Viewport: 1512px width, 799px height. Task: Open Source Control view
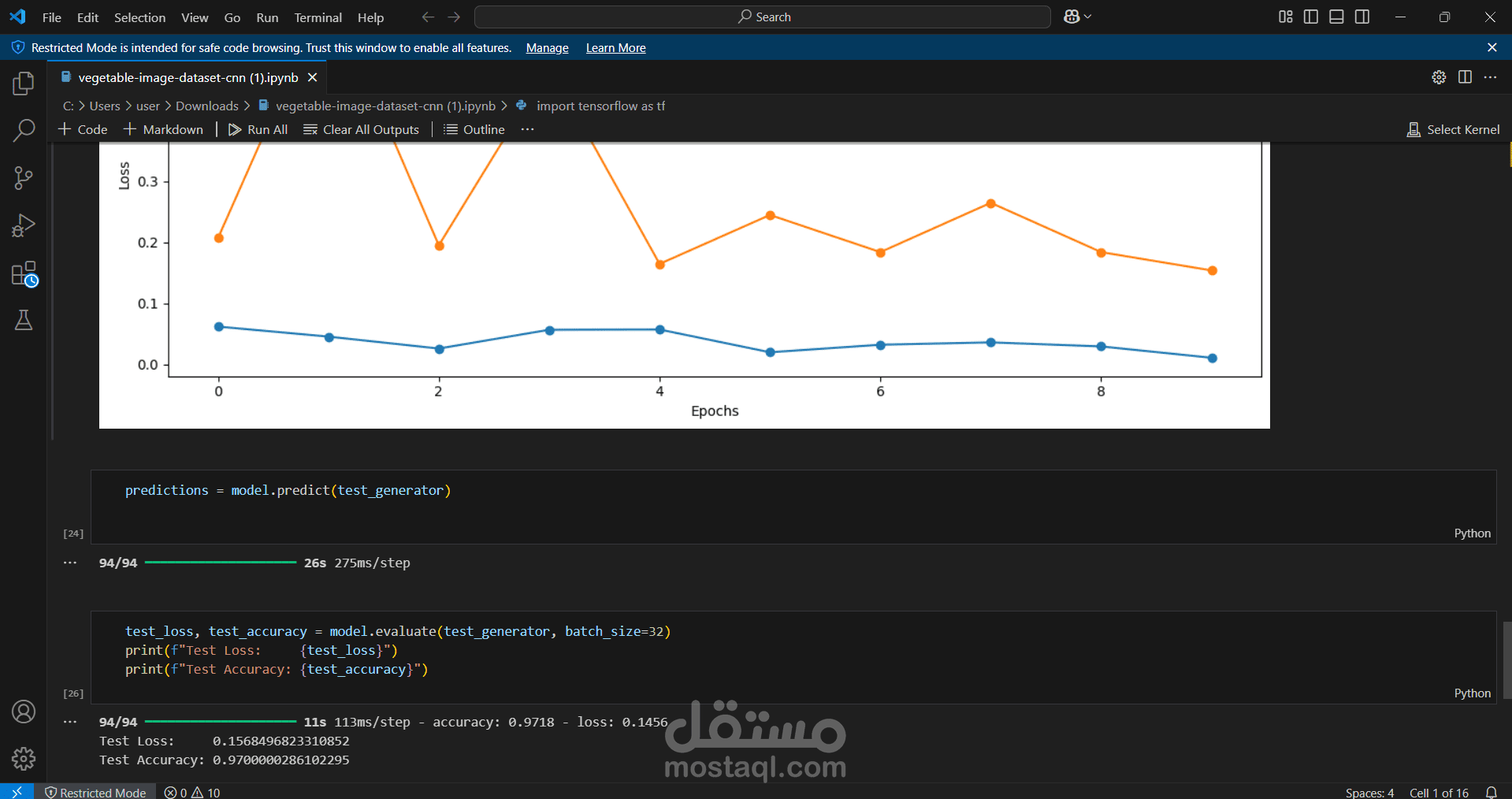tap(24, 178)
